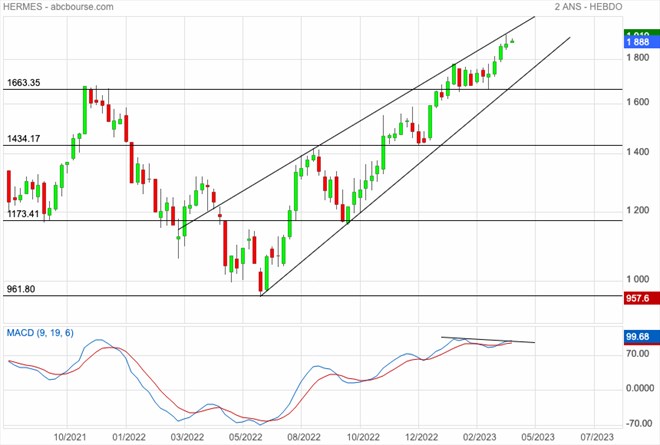Click the 1 800 price axis label
Image resolution: width=660 pixels, height=445 pixels.
(x=638, y=57)
